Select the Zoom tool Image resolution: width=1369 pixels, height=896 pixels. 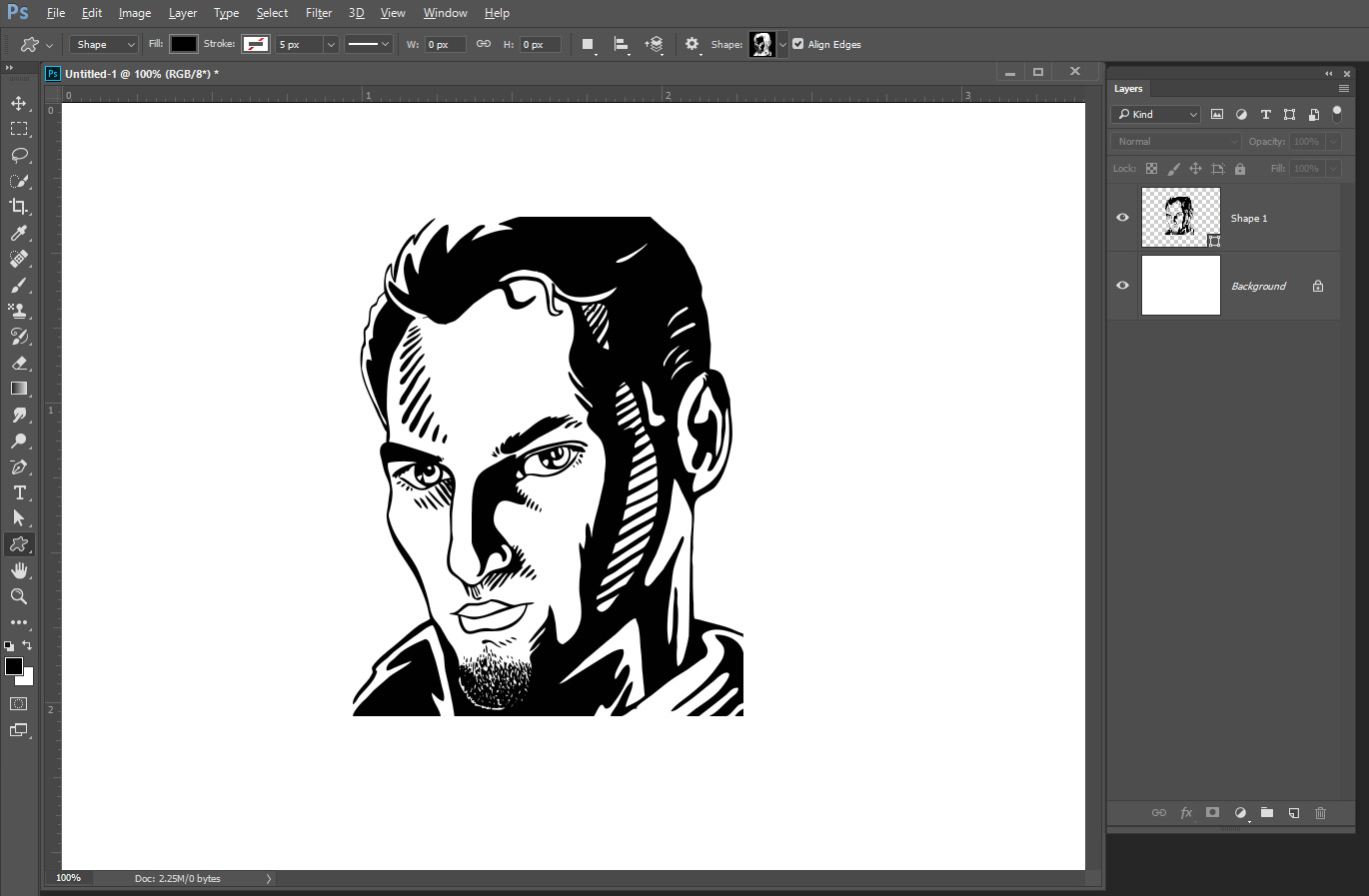(x=19, y=596)
